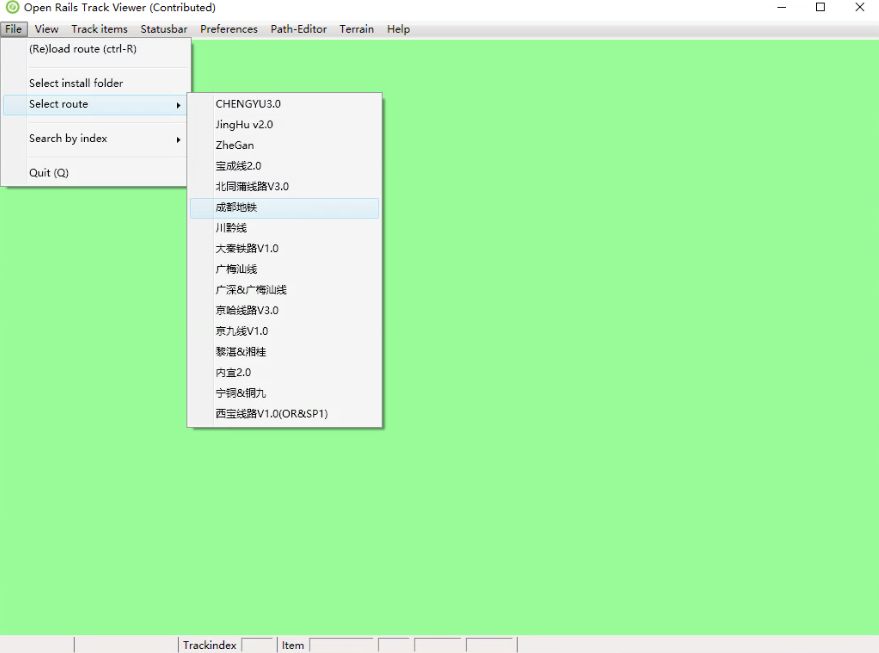Choose the 西宝线路V1.0(OR&SP1) route
Image resolution: width=879 pixels, height=653 pixels.
272,413
